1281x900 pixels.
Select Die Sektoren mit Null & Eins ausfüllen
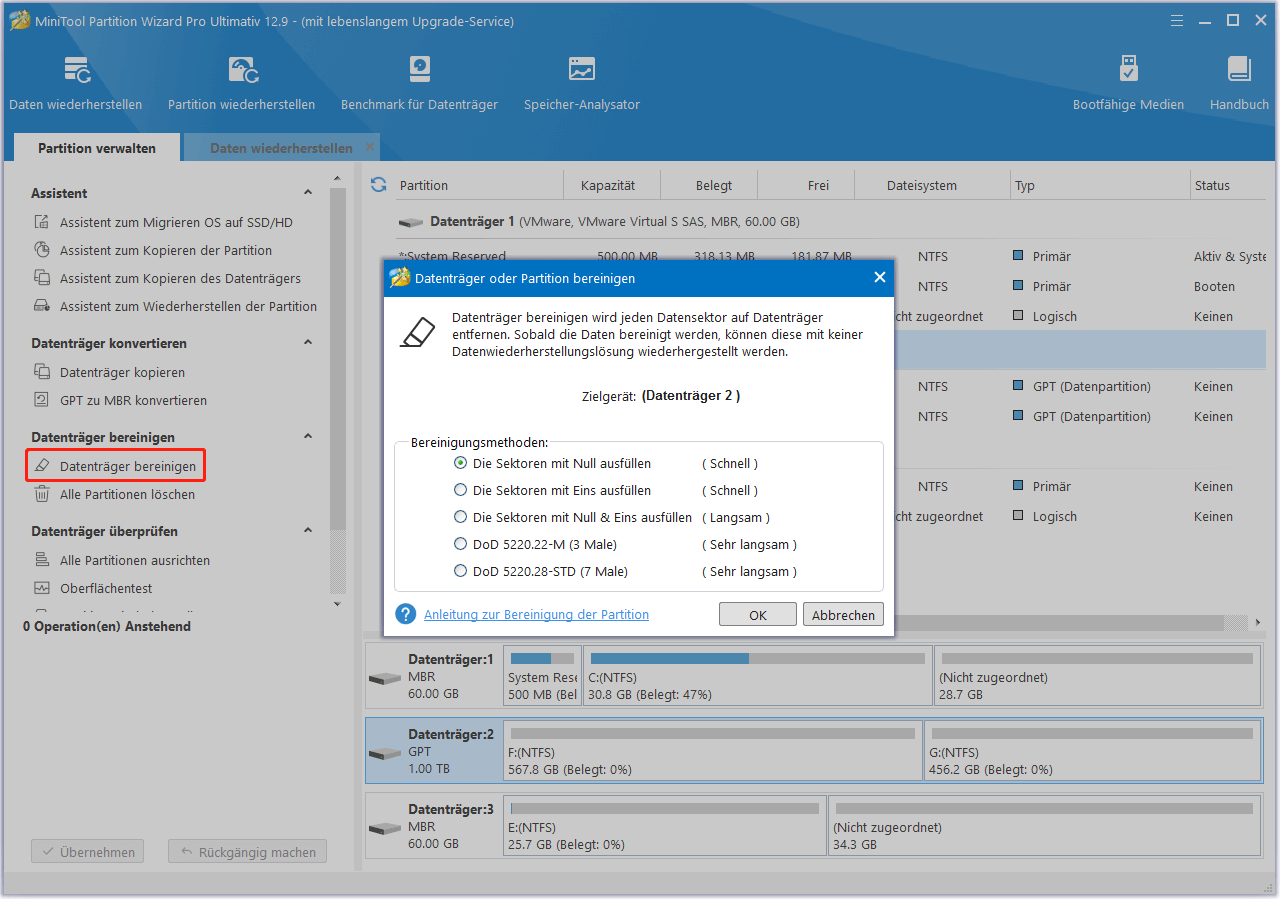point(460,517)
